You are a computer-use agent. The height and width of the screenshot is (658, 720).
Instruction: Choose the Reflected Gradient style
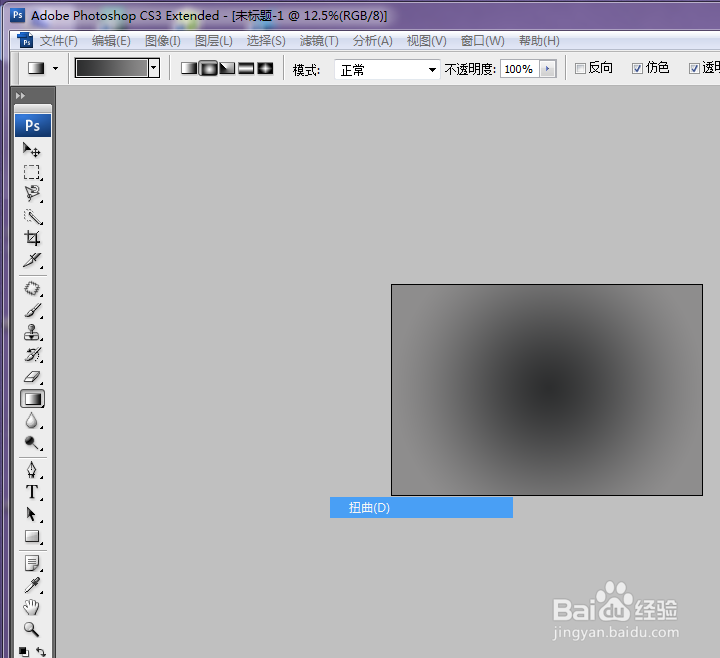tap(246, 68)
